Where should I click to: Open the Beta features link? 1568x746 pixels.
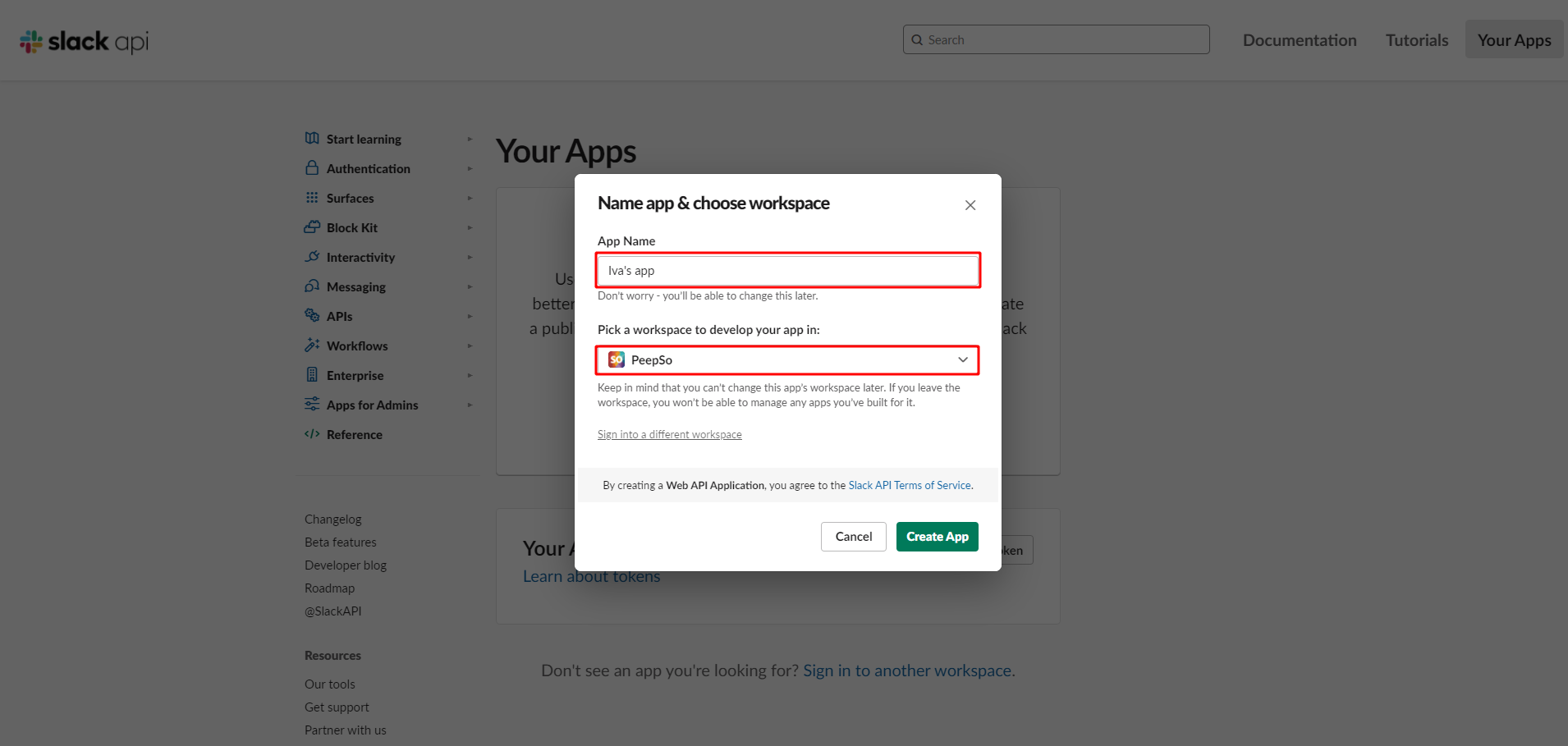point(341,542)
